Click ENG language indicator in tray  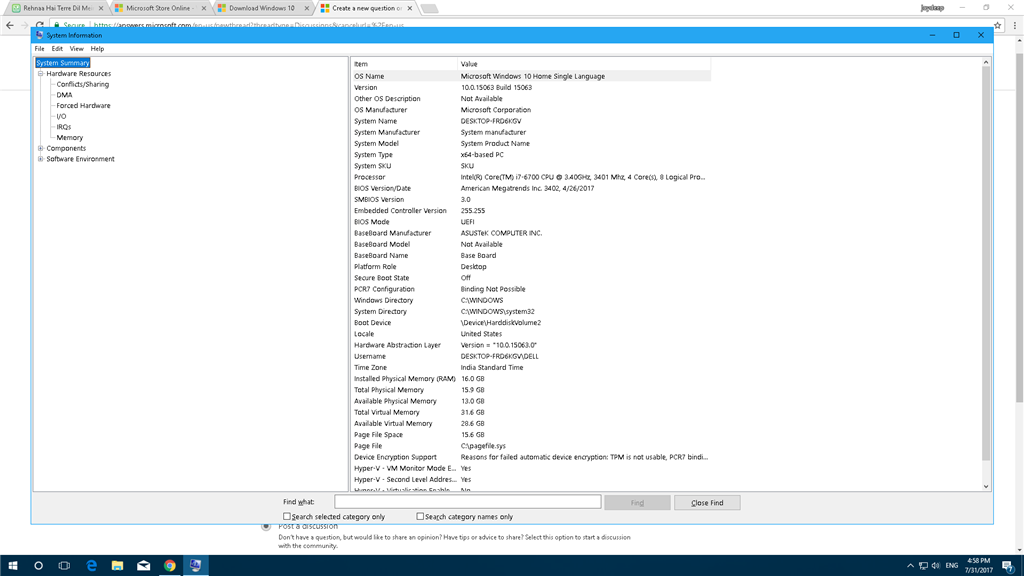click(952, 566)
